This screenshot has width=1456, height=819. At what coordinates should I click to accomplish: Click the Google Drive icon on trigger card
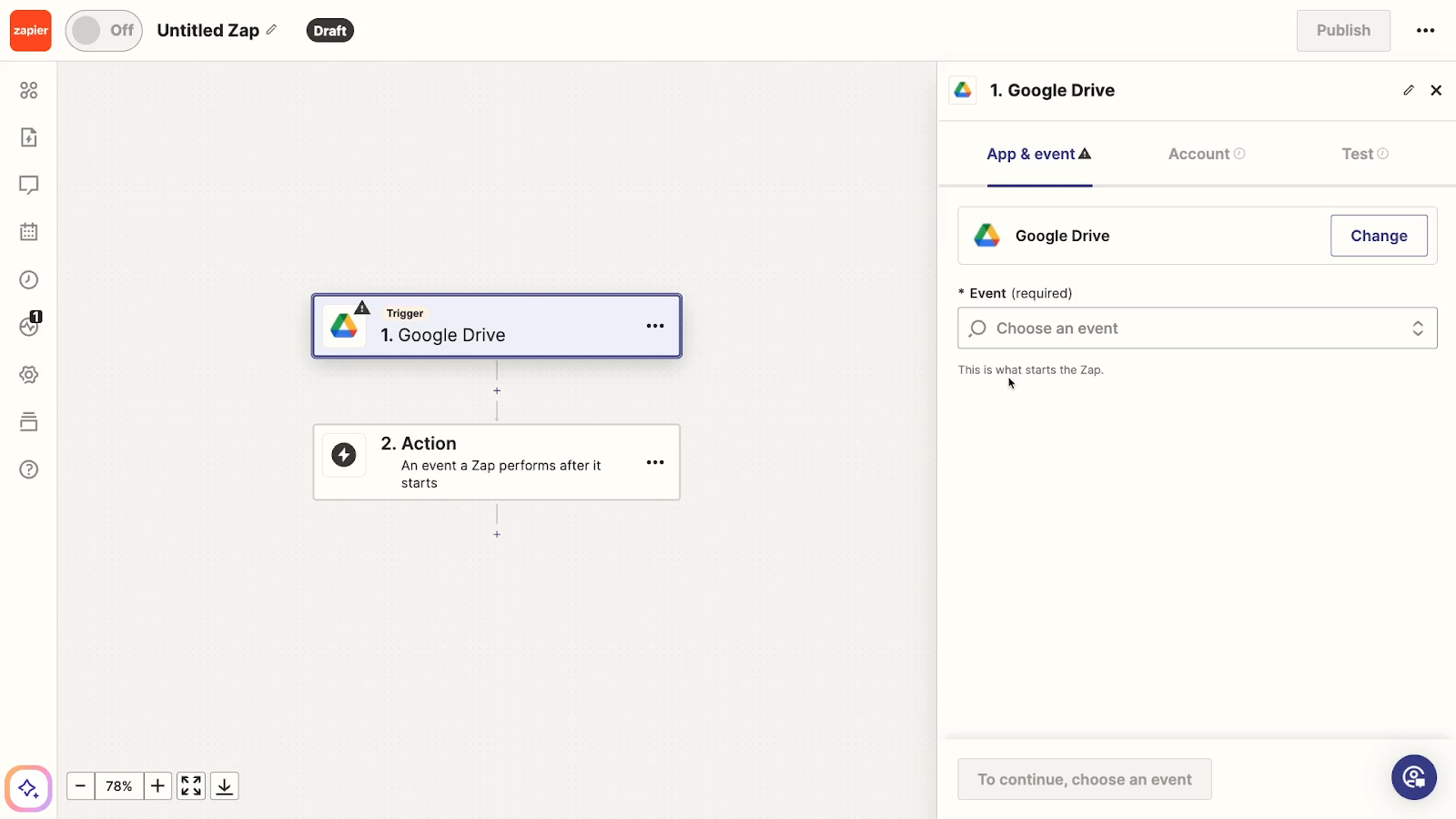pyautogui.click(x=344, y=326)
